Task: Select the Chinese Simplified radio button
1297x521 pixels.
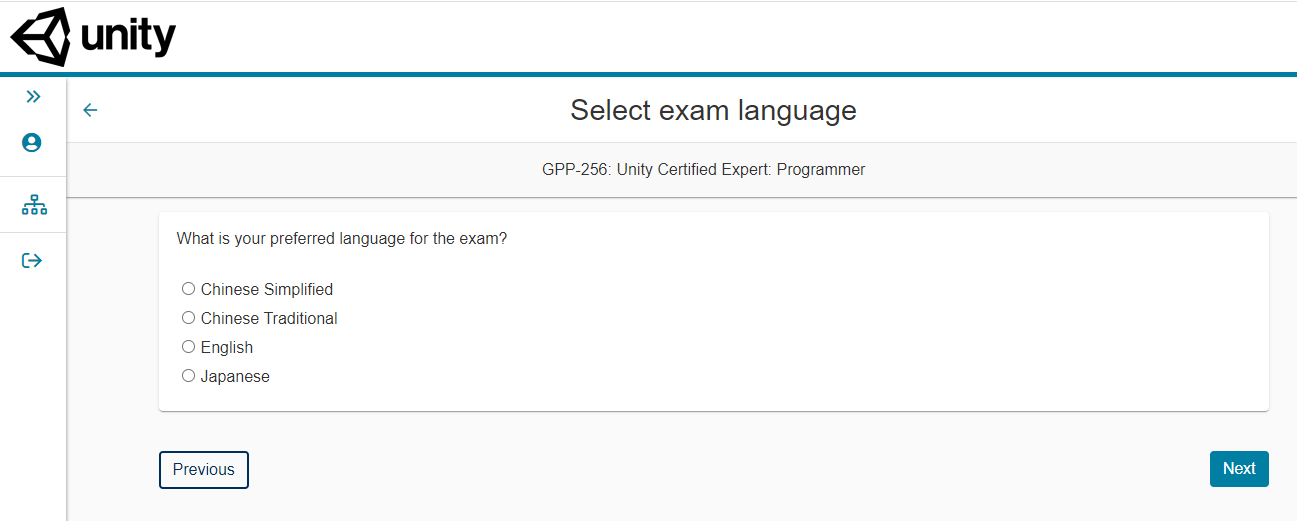Action: pos(188,289)
